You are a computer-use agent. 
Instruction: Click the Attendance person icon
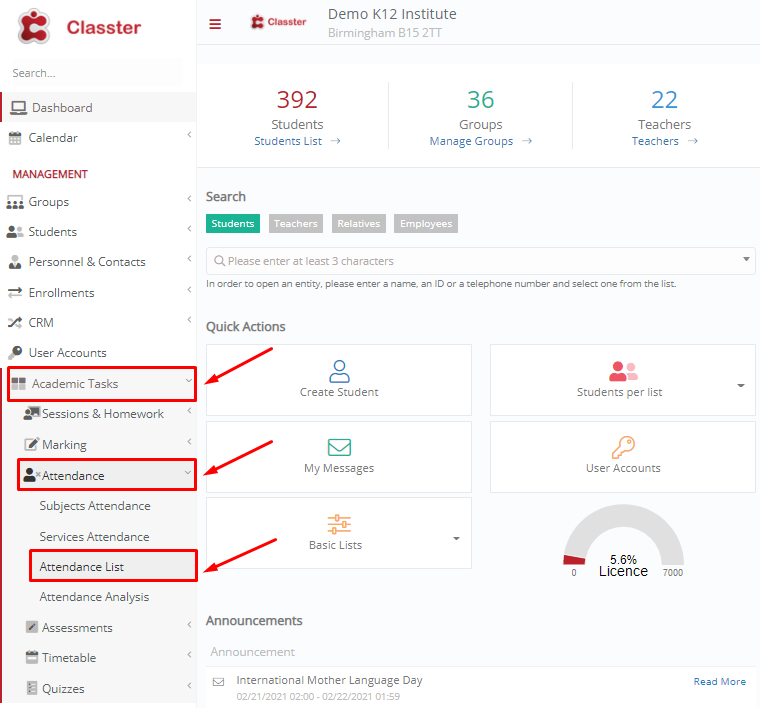[x=32, y=475]
